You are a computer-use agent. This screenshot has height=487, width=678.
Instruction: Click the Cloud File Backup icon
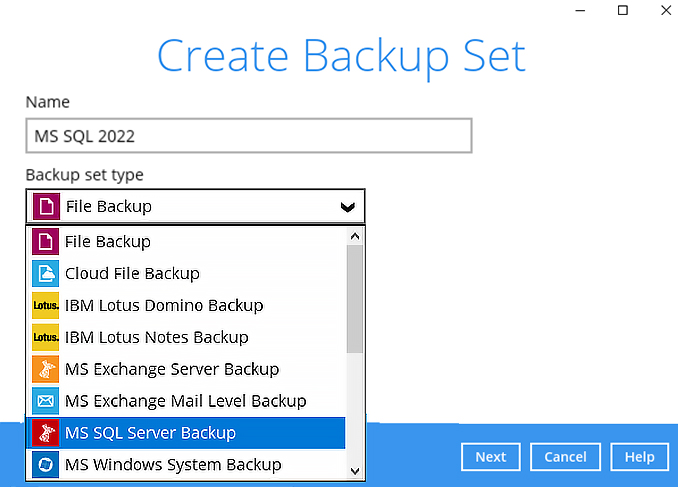pyautogui.click(x=45, y=273)
